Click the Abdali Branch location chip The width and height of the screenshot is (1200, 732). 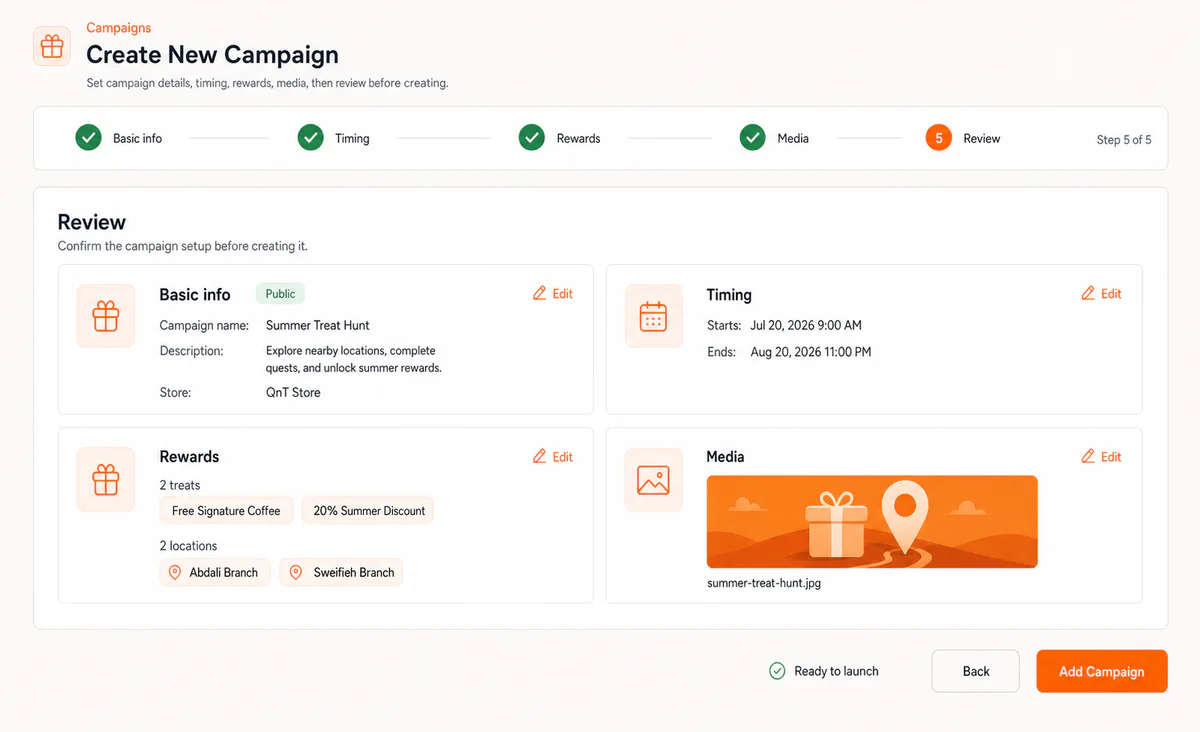pos(215,572)
